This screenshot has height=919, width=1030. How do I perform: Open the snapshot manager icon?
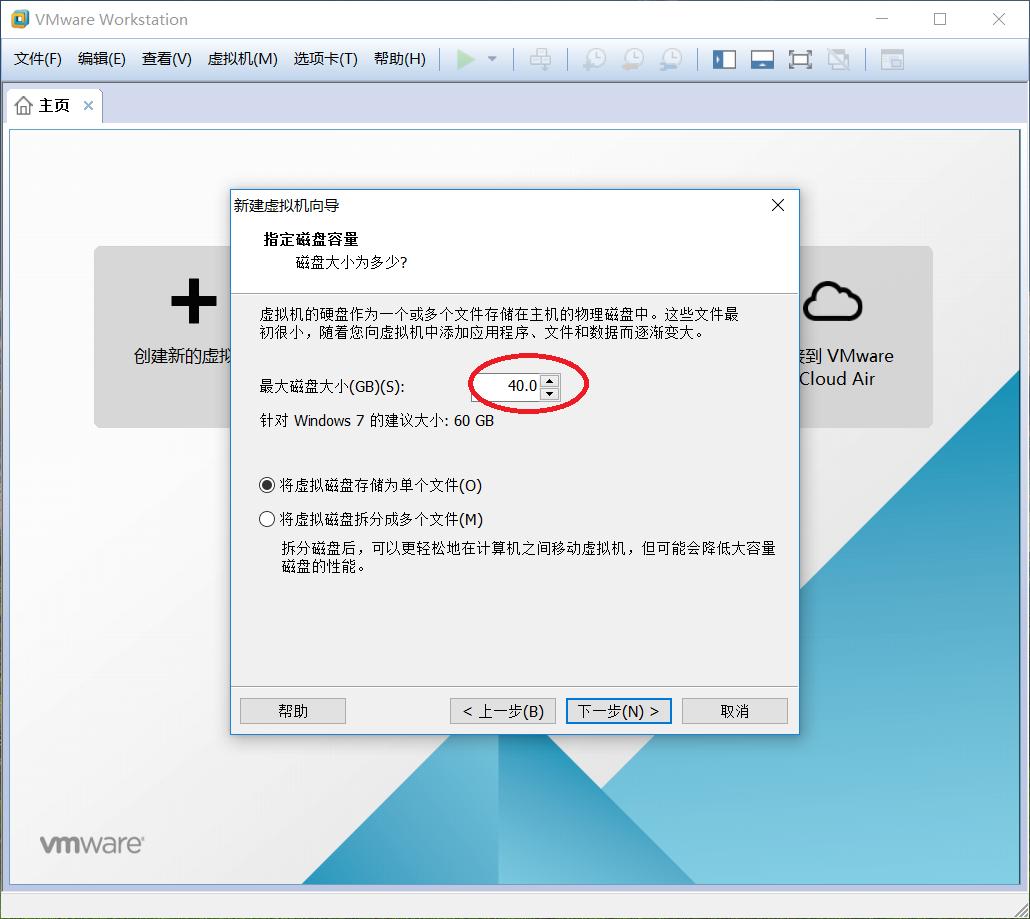[x=671, y=59]
